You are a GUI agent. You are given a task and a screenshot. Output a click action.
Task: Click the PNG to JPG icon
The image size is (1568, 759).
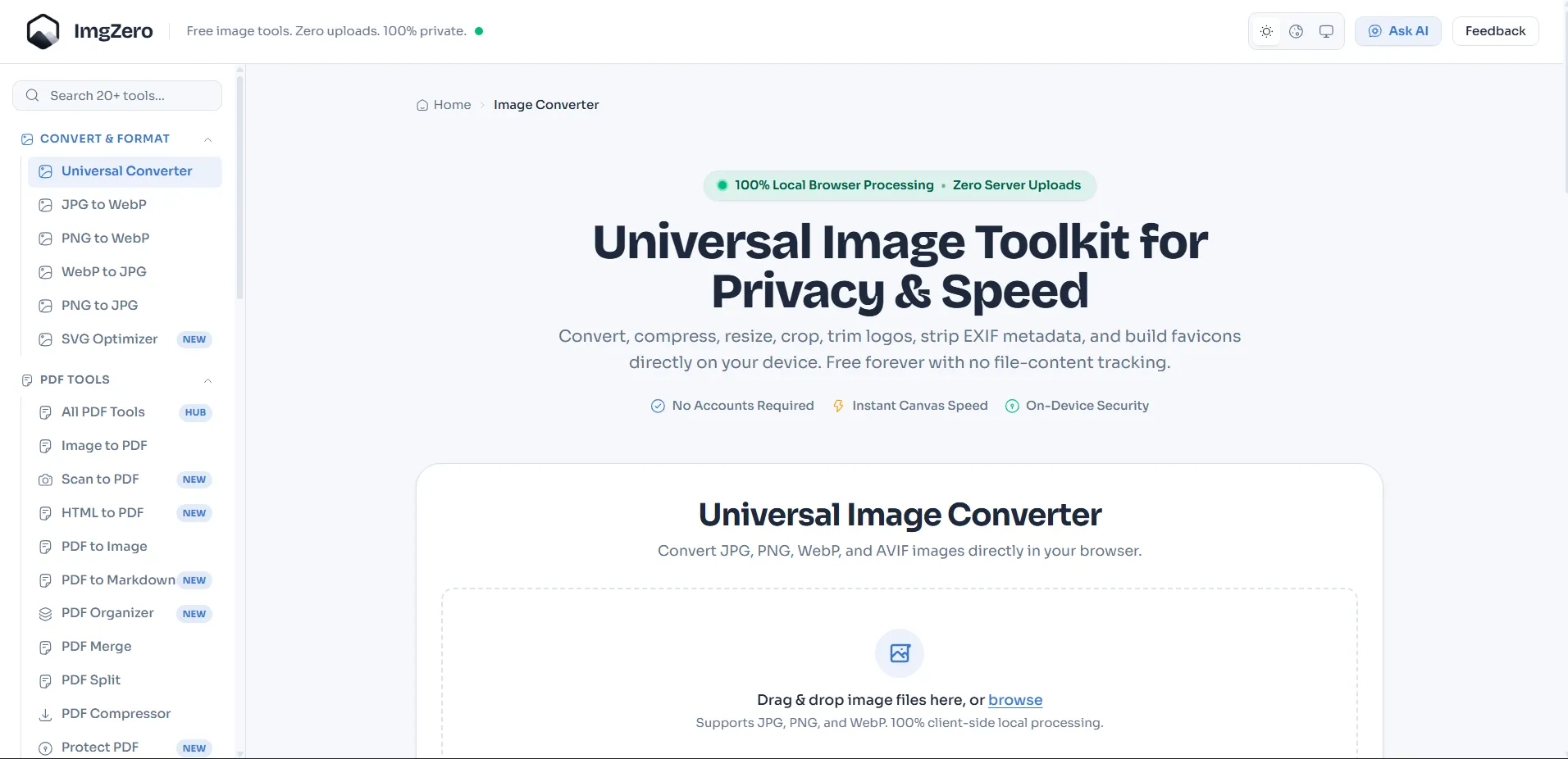46,306
